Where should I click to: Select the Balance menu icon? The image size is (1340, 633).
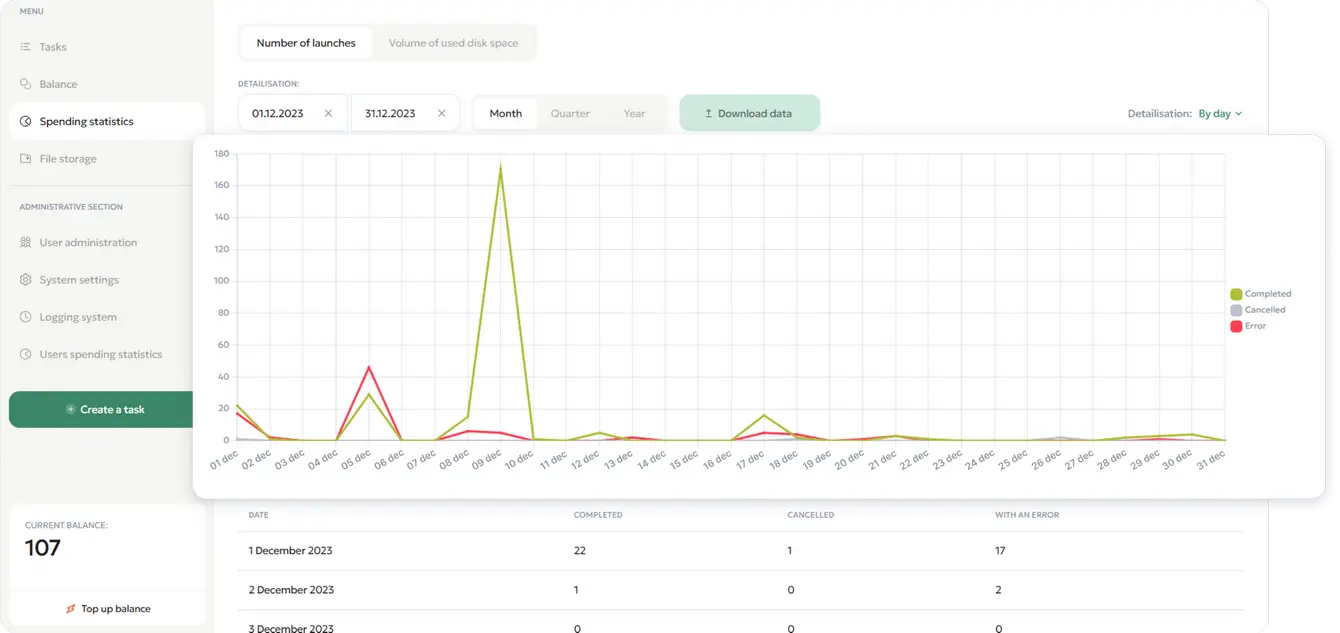[23, 84]
